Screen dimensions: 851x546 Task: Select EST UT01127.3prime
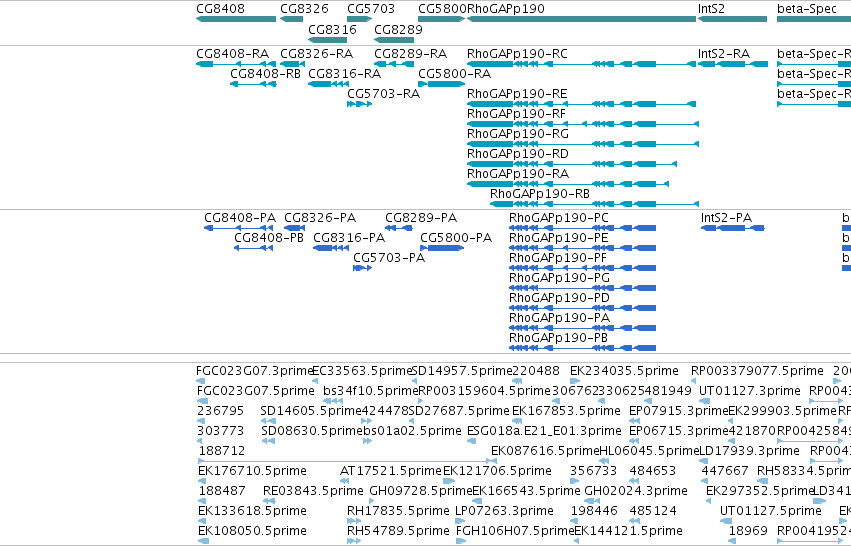704,402
